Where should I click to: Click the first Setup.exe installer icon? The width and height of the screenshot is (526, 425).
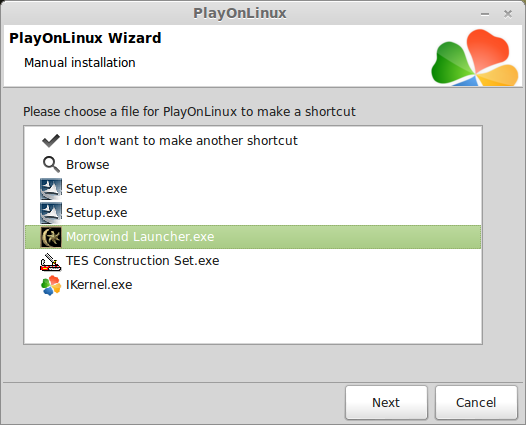point(51,189)
